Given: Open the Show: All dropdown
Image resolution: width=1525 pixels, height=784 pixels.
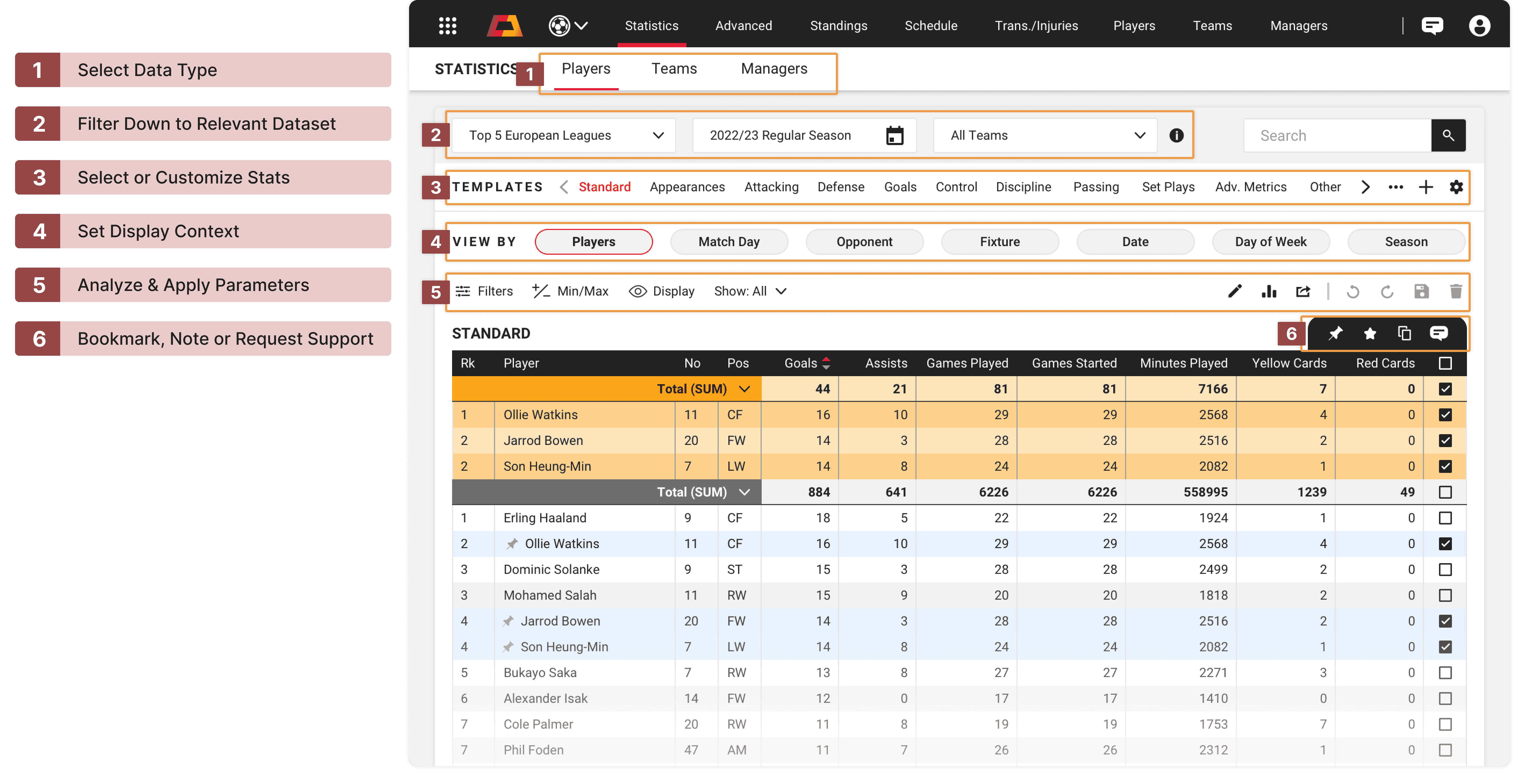Looking at the screenshot, I should [750, 291].
